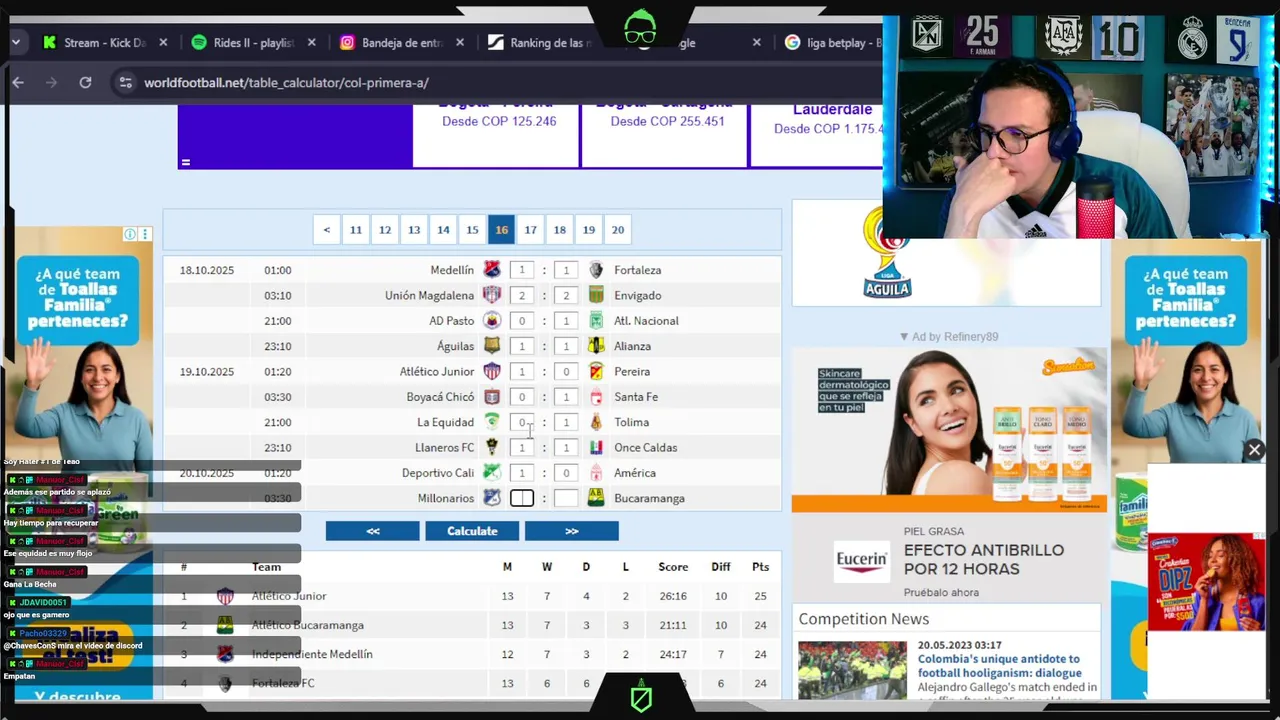The width and height of the screenshot is (1280, 720).
Task: Click the Once Caldas club crest
Action: 596,447
